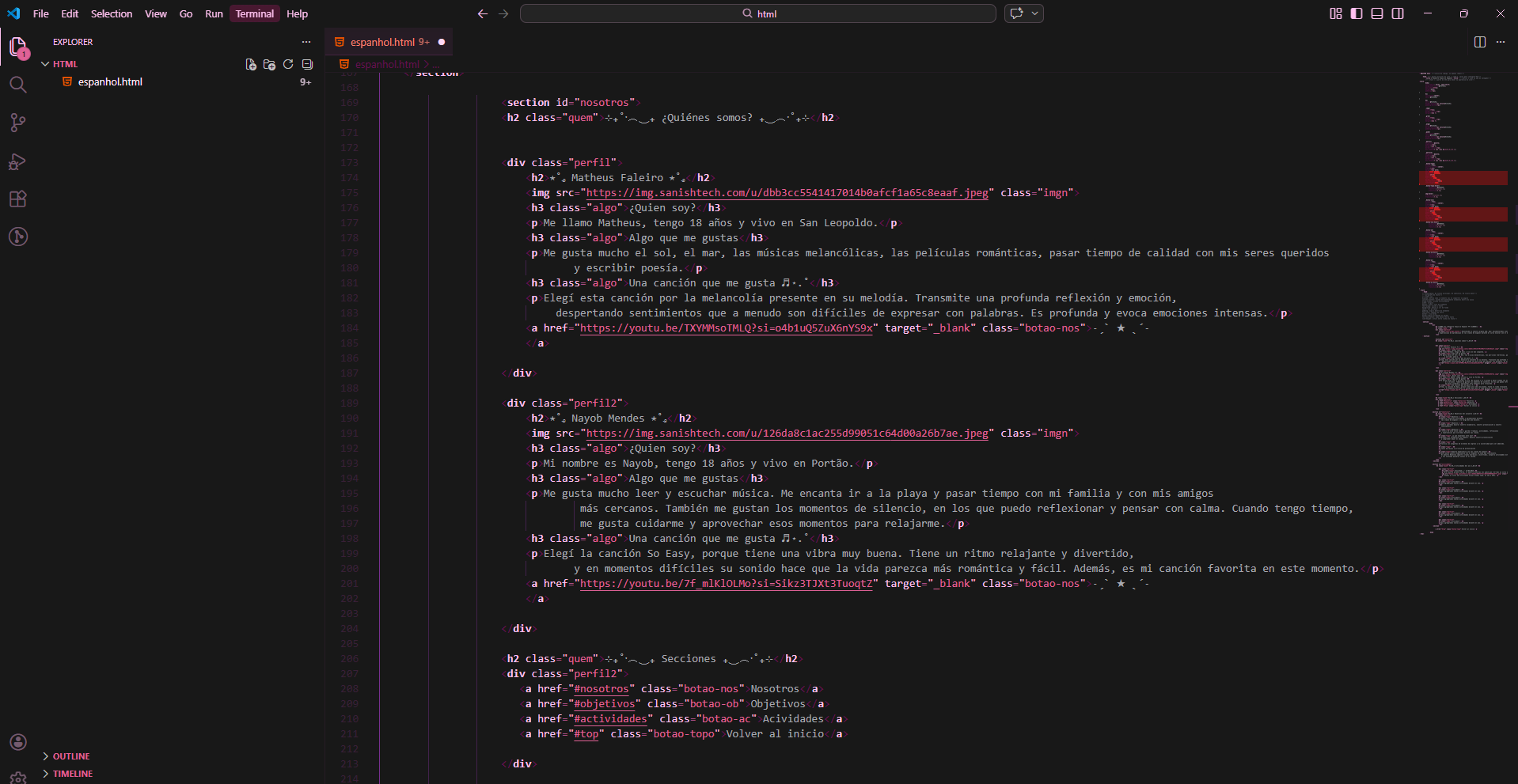Click the Matheus youtu.be link in code
1518x784 pixels.
(727, 328)
